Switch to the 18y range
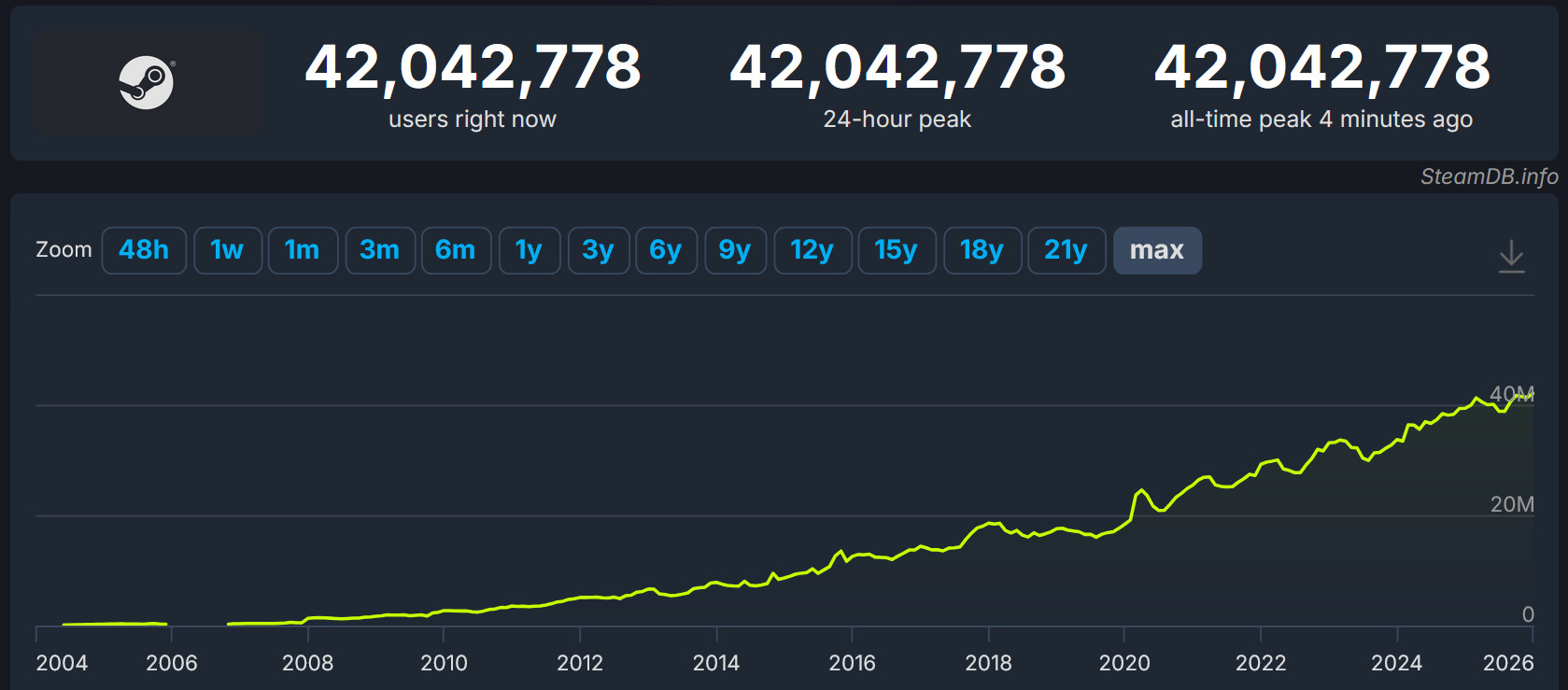1568x690 pixels. 982,250
